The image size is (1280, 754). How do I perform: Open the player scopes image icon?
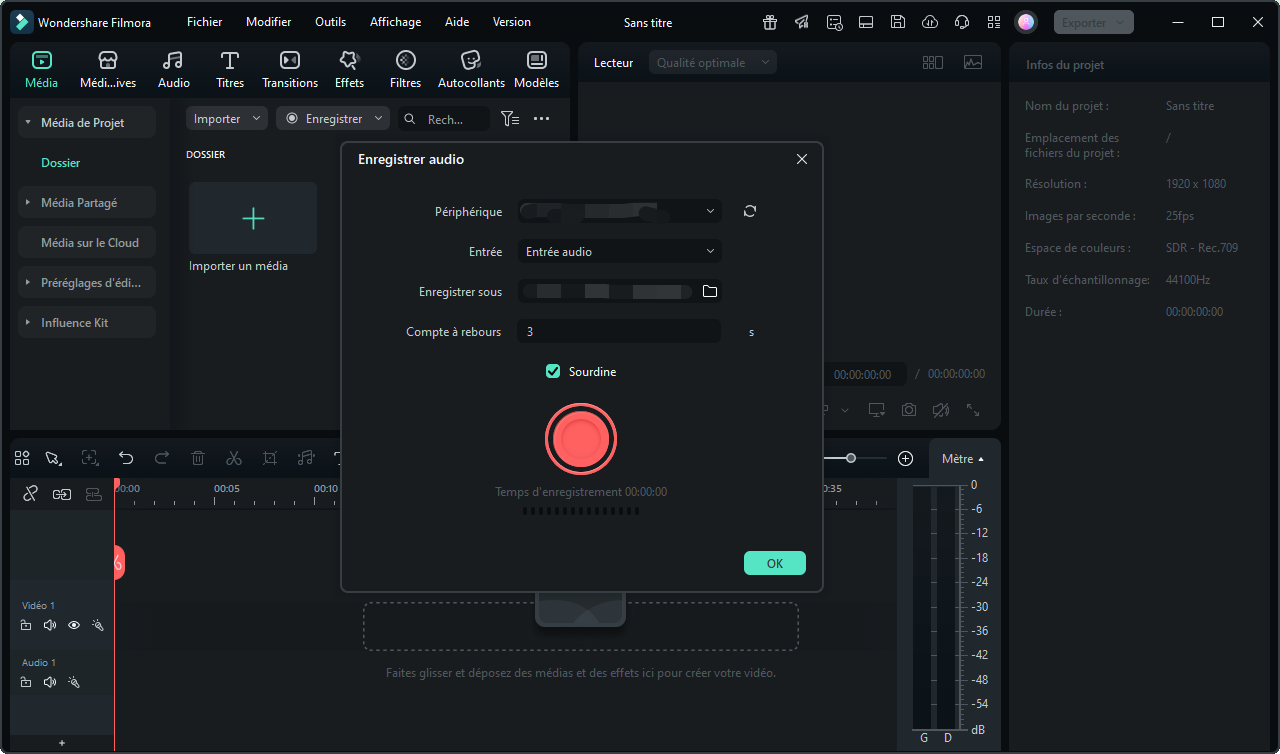(973, 62)
